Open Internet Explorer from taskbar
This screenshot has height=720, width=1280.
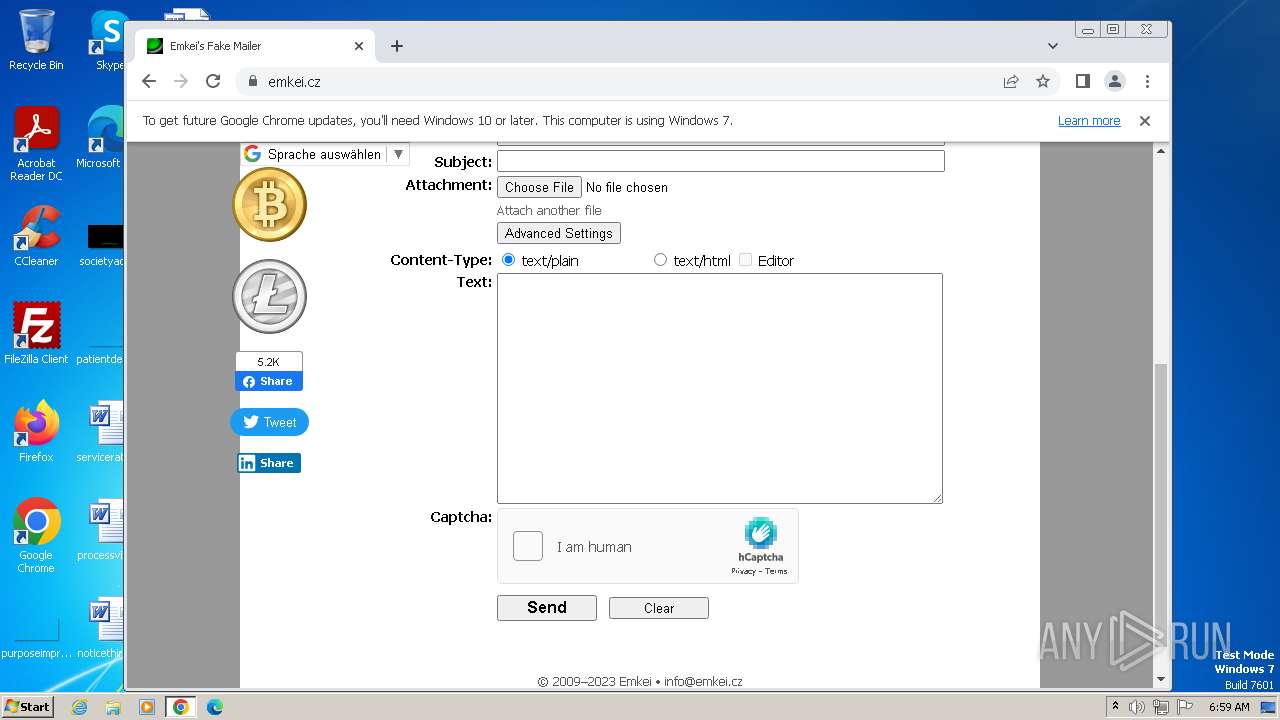click(80, 707)
